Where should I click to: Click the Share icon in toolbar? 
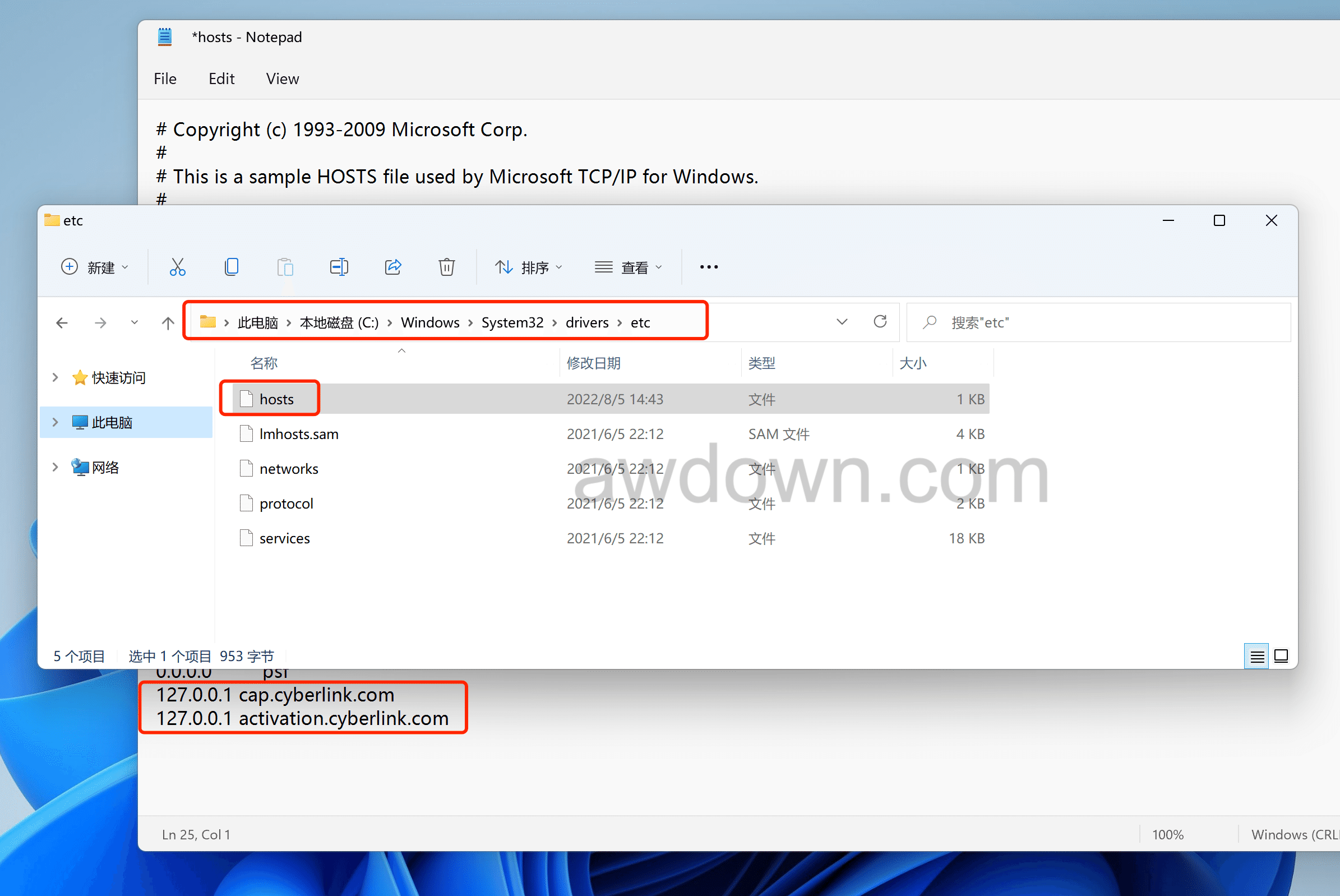coord(393,267)
